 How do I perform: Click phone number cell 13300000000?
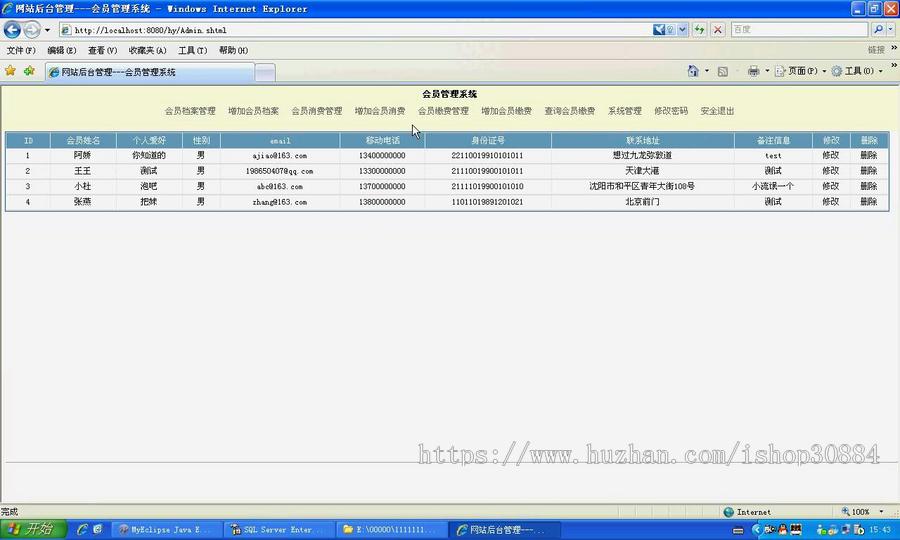(x=382, y=171)
